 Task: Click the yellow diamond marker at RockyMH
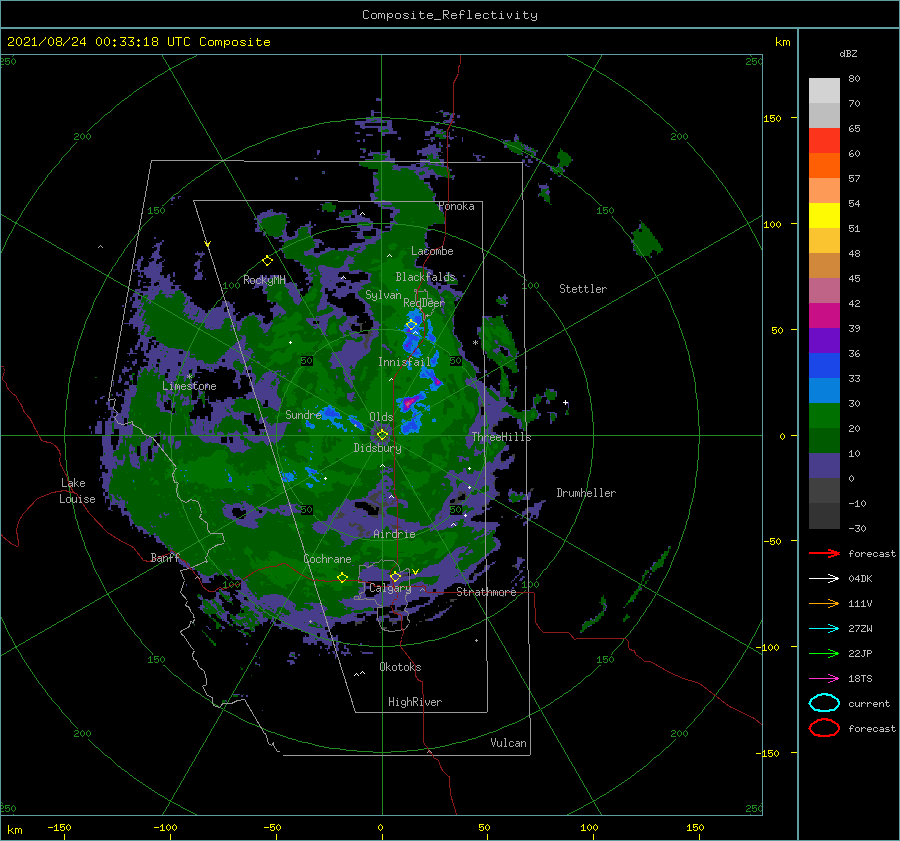click(267, 261)
